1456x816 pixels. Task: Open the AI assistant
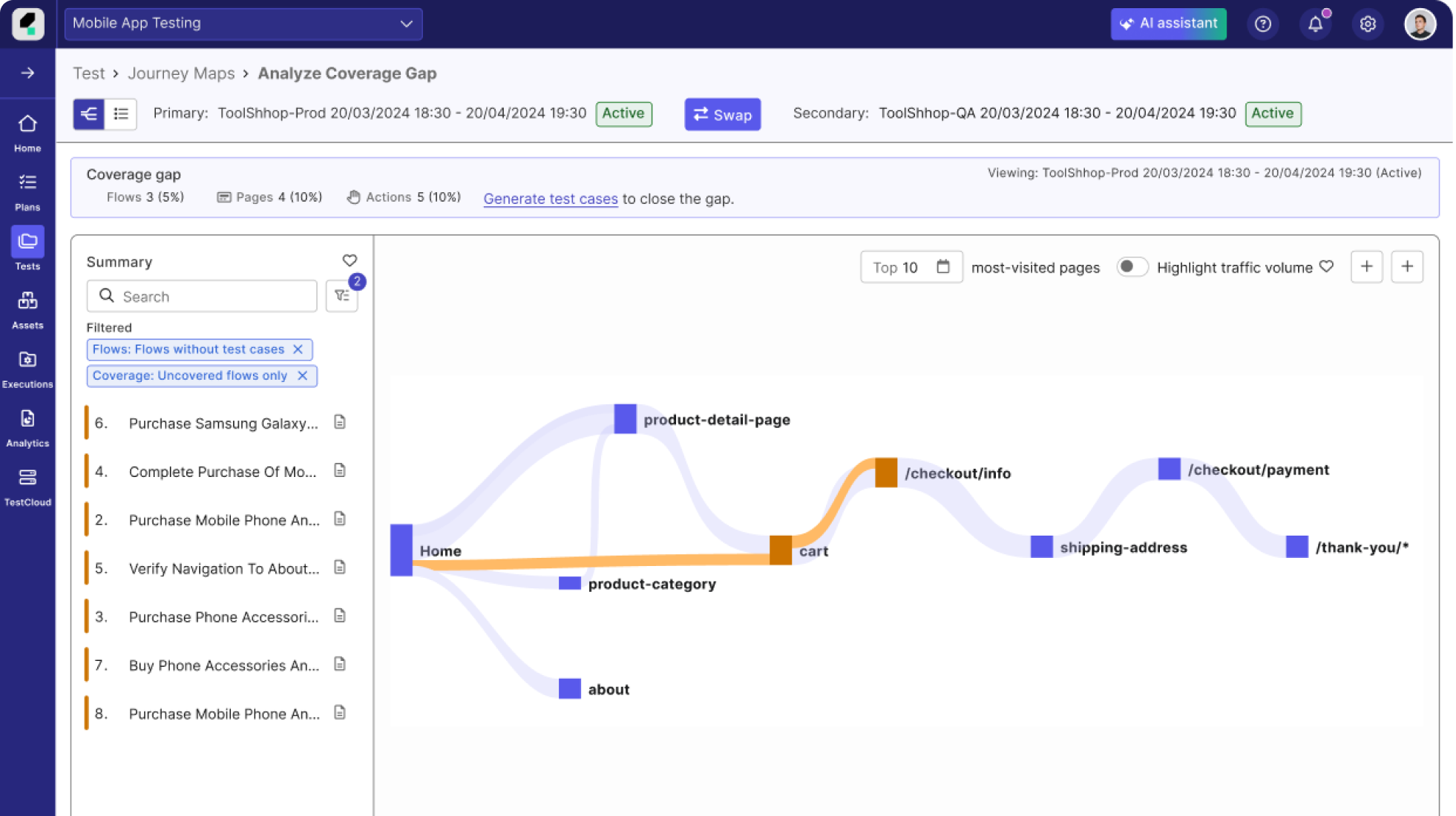(x=1168, y=23)
